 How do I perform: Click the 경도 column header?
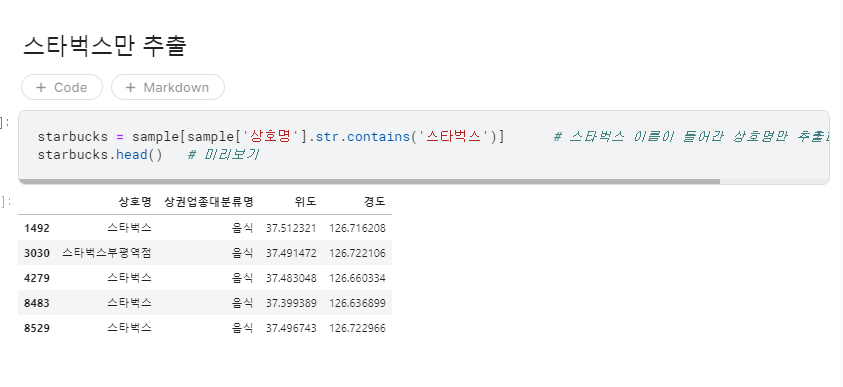tap(374, 202)
